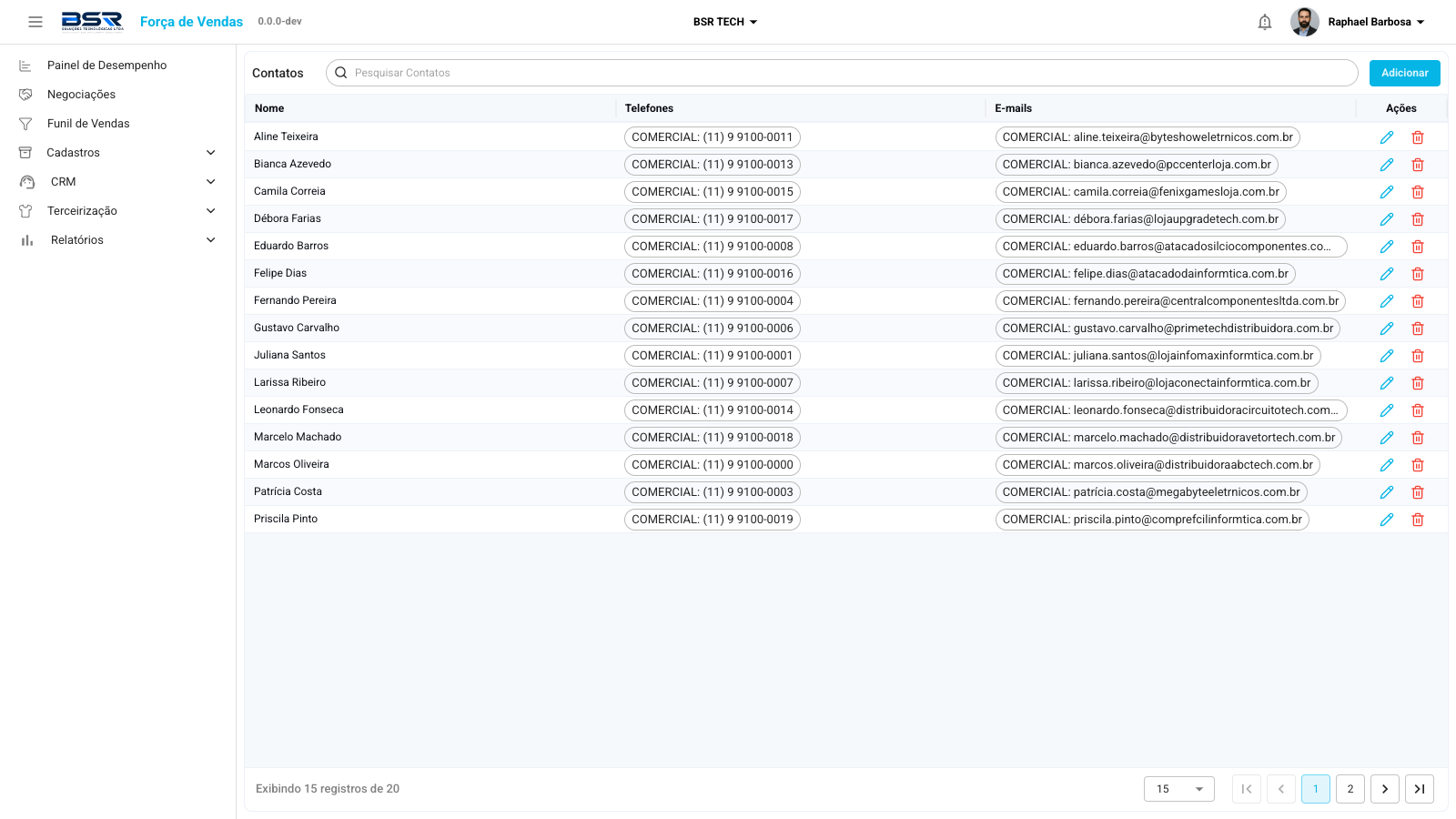Edit contact Patrícia Costa
Screen dimensions: 1456x819
click(1387, 492)
